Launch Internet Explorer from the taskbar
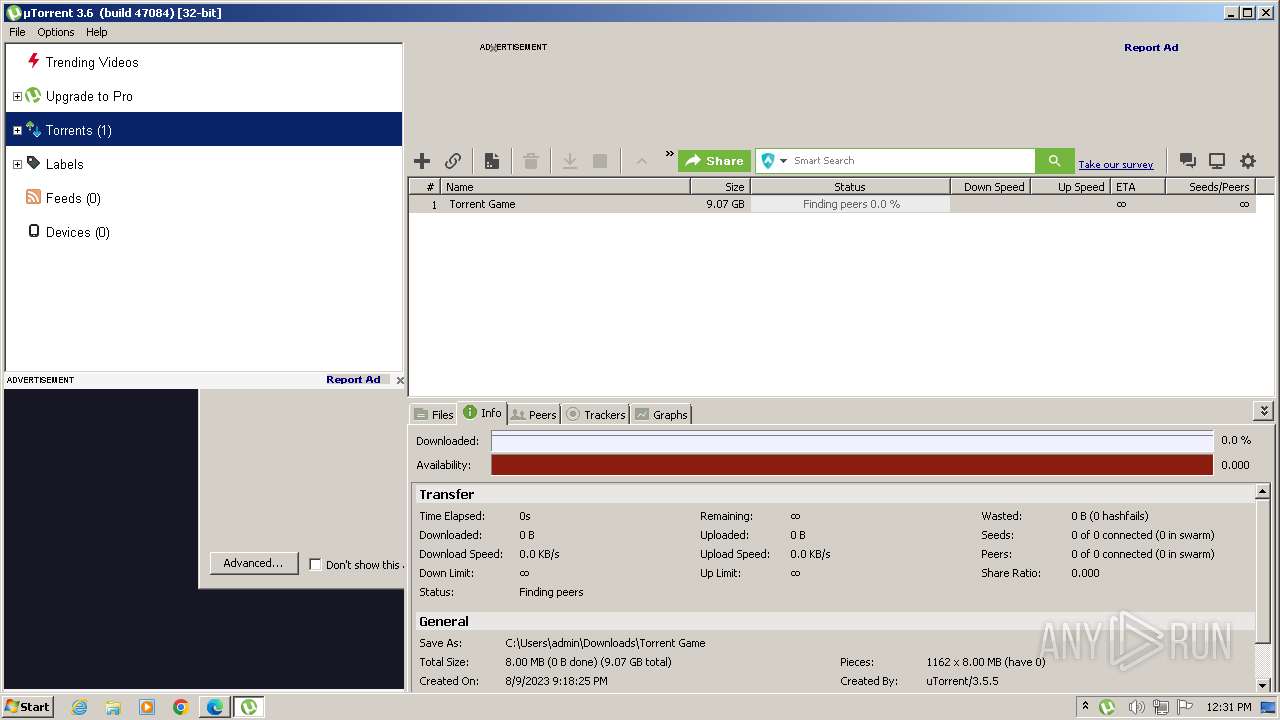 [79, 707]
